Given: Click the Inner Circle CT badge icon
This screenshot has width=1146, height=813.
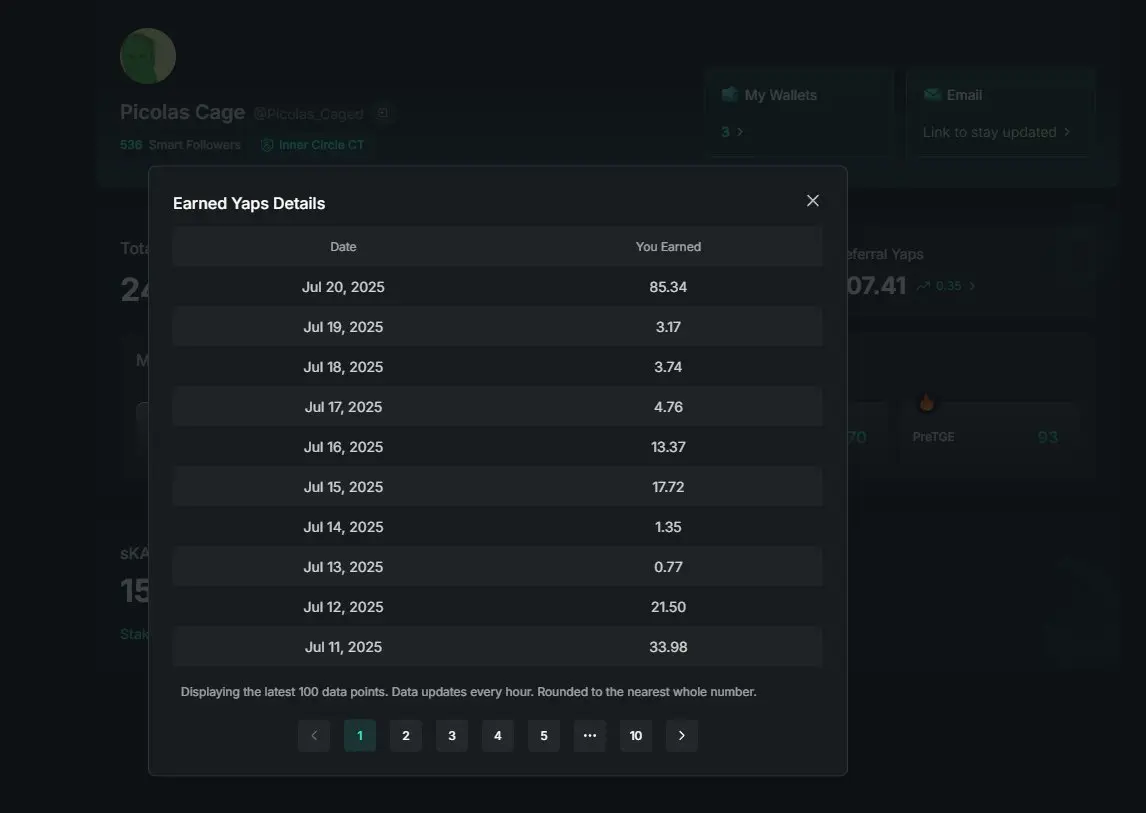Looking at the screenshot, I should coord(267,145).
